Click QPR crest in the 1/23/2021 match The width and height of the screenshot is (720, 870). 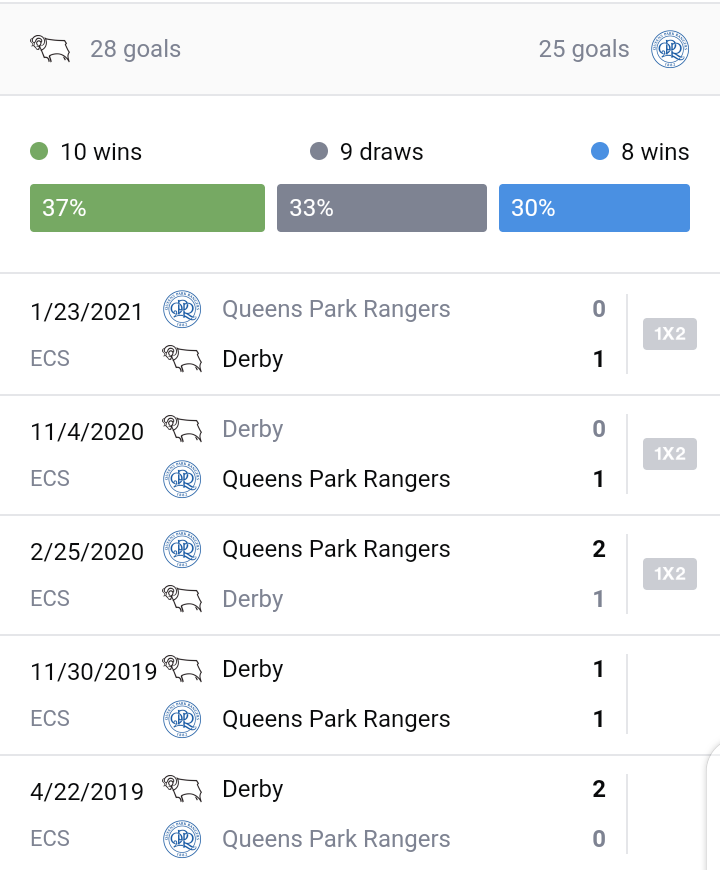click(182, 309)
